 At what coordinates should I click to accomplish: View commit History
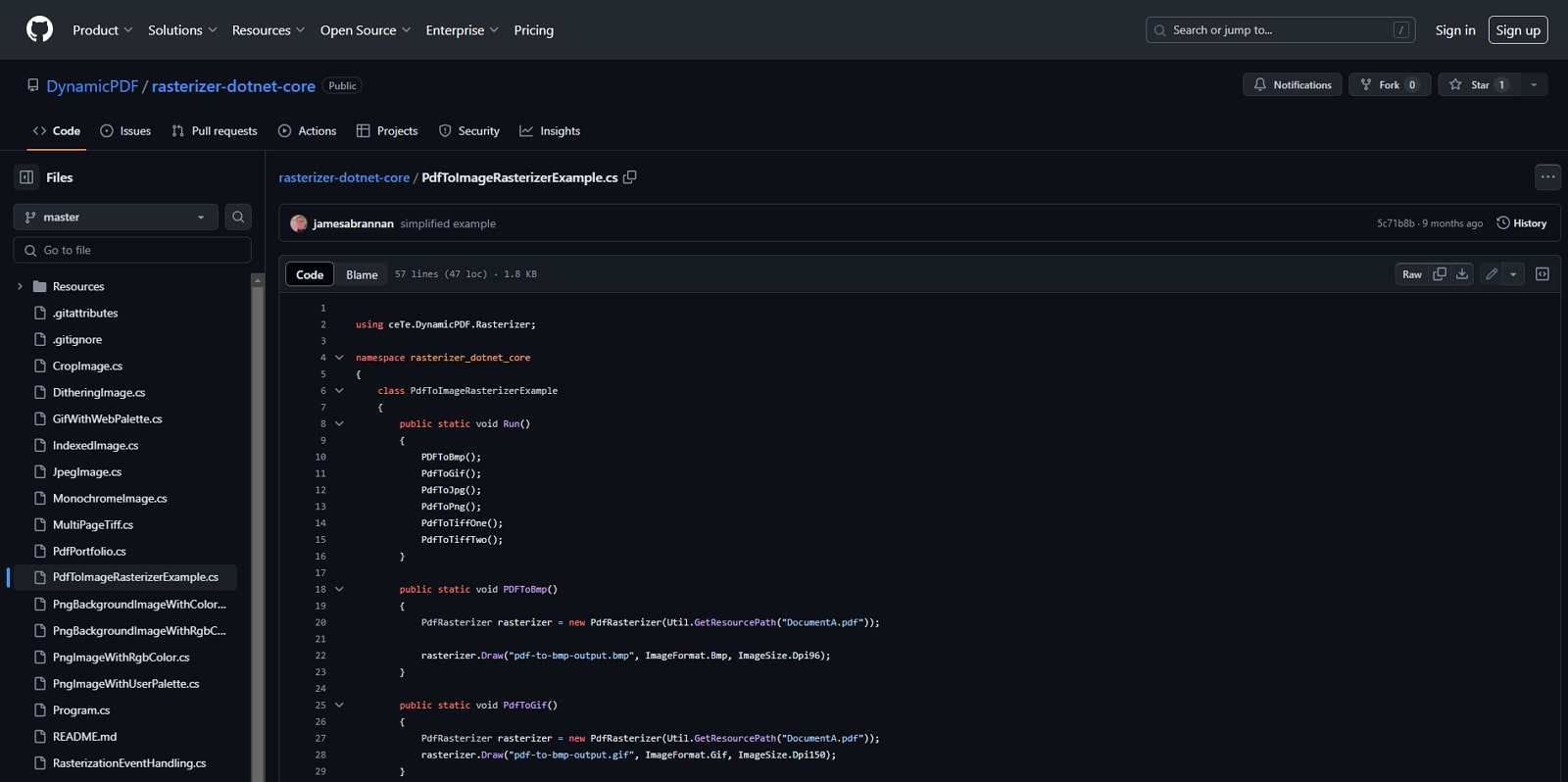pos(1521,223)
